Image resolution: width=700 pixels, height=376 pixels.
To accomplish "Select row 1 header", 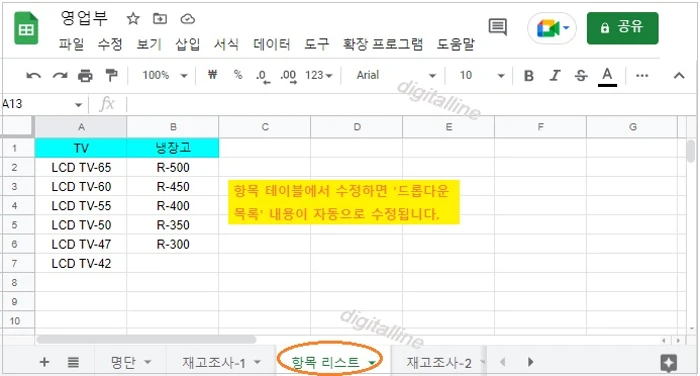I will [x=17, y=148].
